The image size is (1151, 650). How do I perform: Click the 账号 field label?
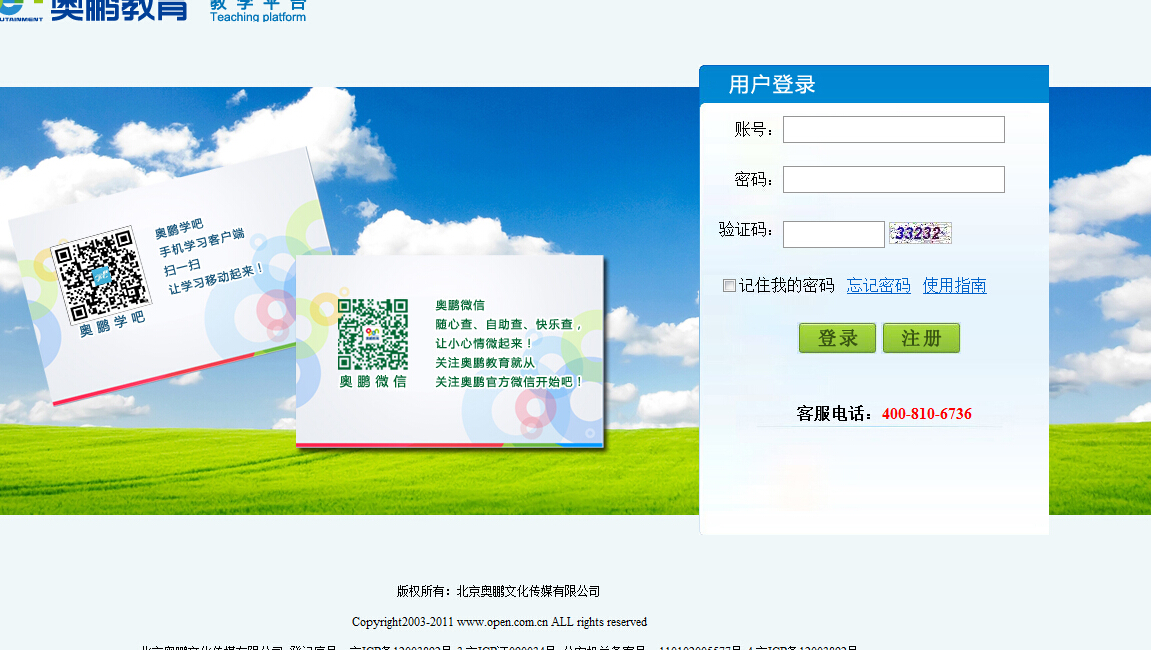[753, 129]
